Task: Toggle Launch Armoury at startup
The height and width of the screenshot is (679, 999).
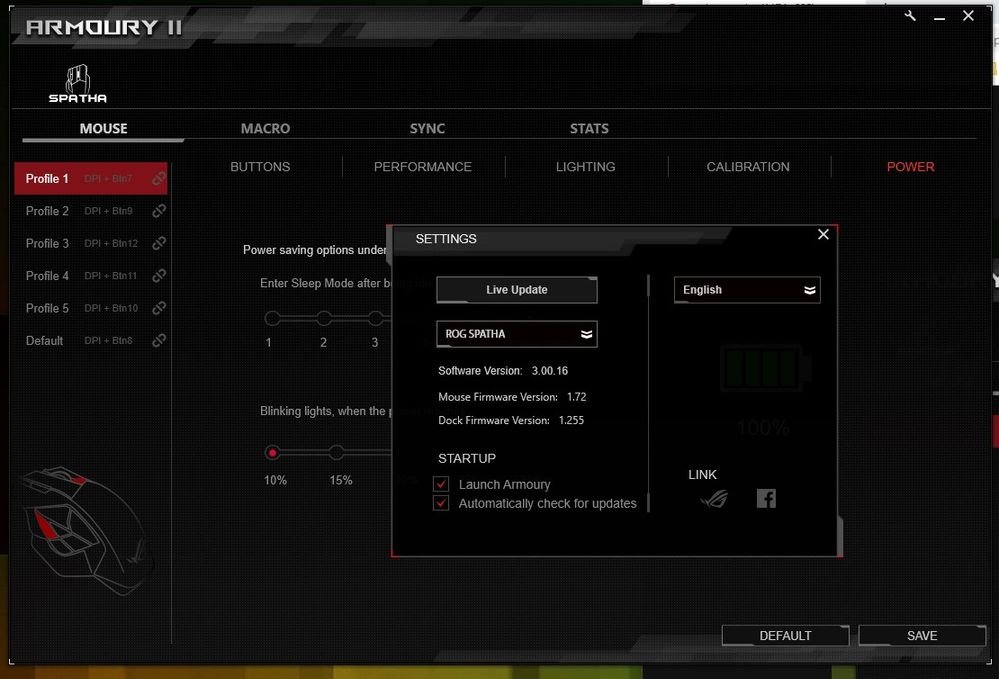Action: (x=441, y=484)
